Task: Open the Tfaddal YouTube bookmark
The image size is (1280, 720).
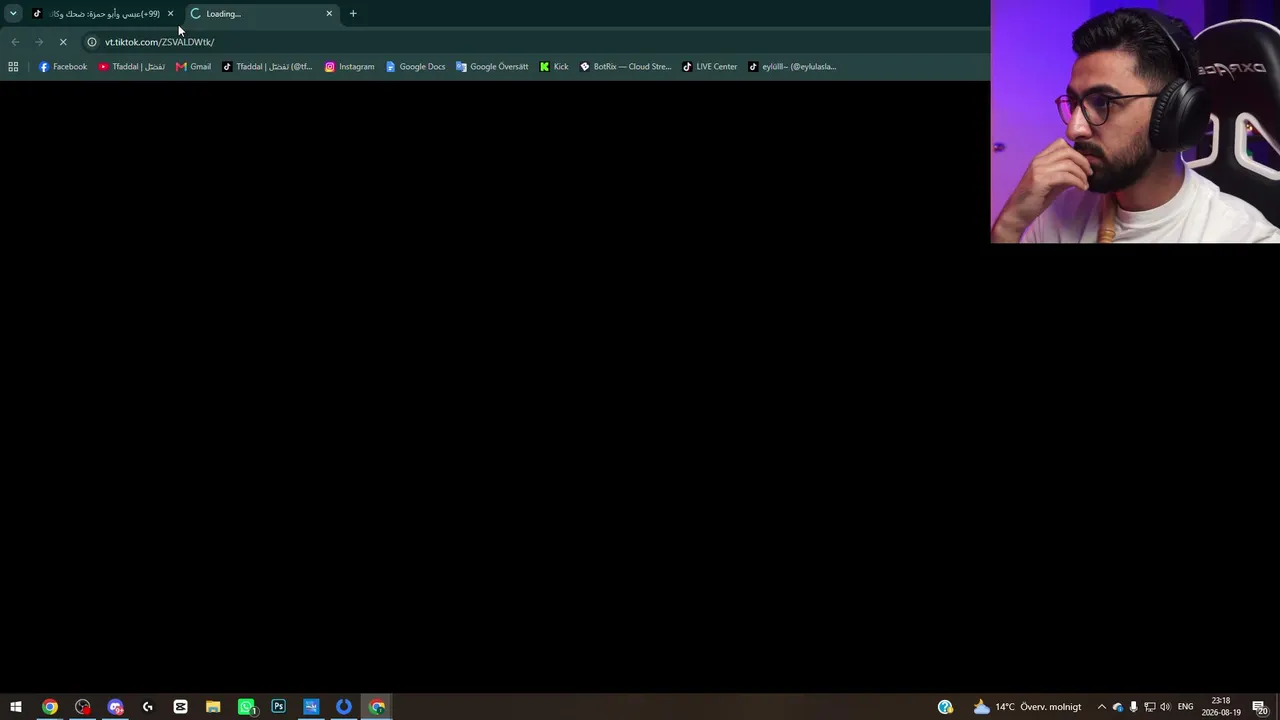Action: click(132, 67)
